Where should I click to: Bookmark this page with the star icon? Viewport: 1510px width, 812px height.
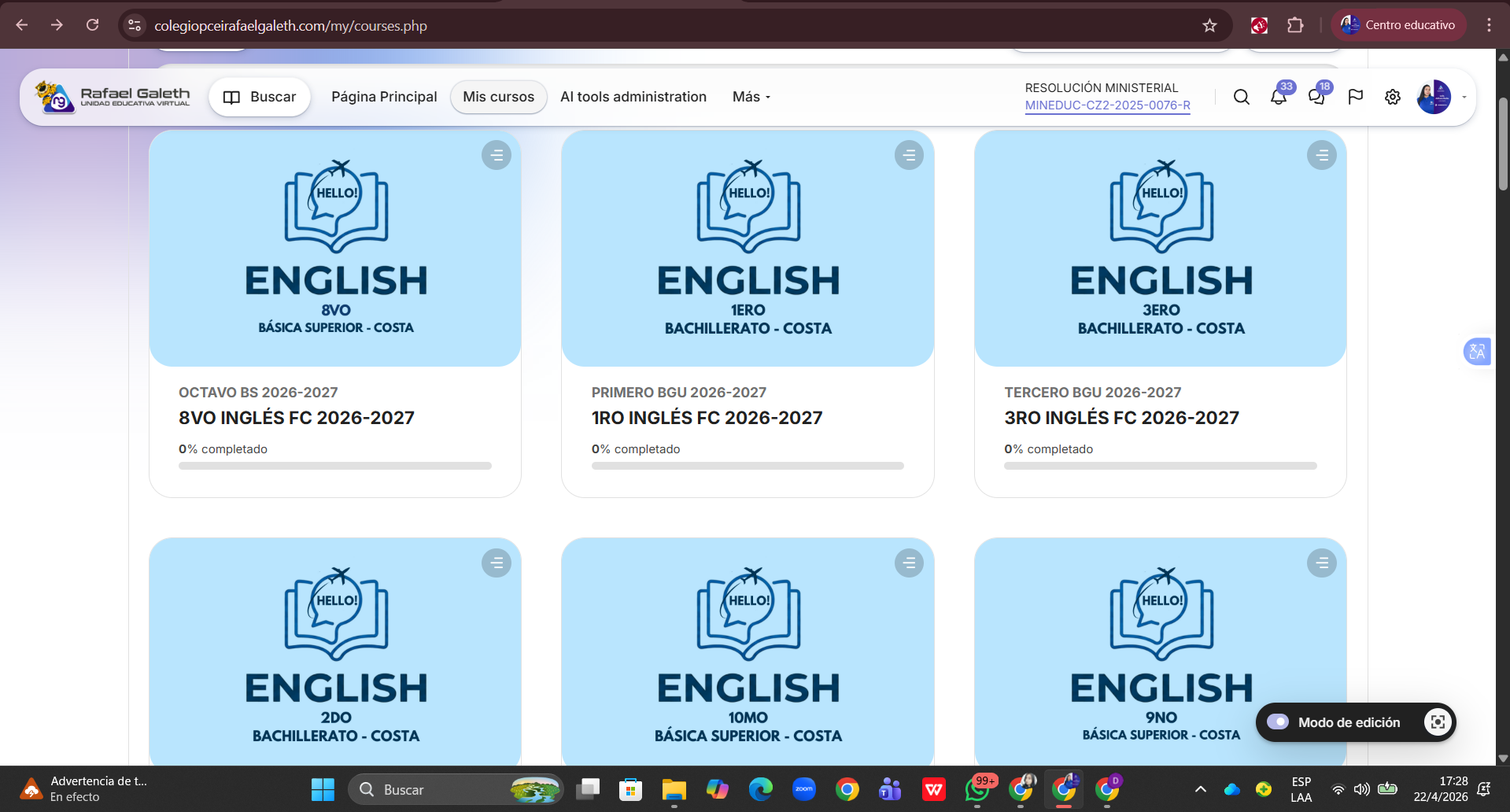point(1209,25)
